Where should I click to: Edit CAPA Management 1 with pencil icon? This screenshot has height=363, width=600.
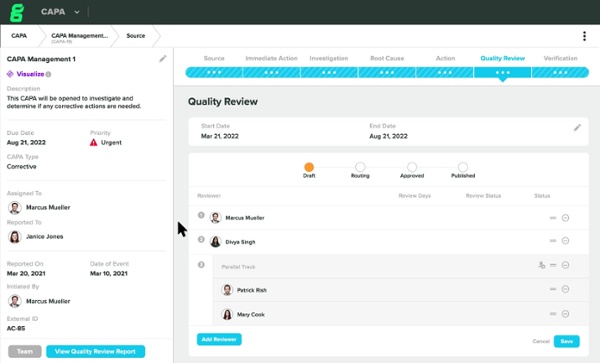tap(163, 59)
